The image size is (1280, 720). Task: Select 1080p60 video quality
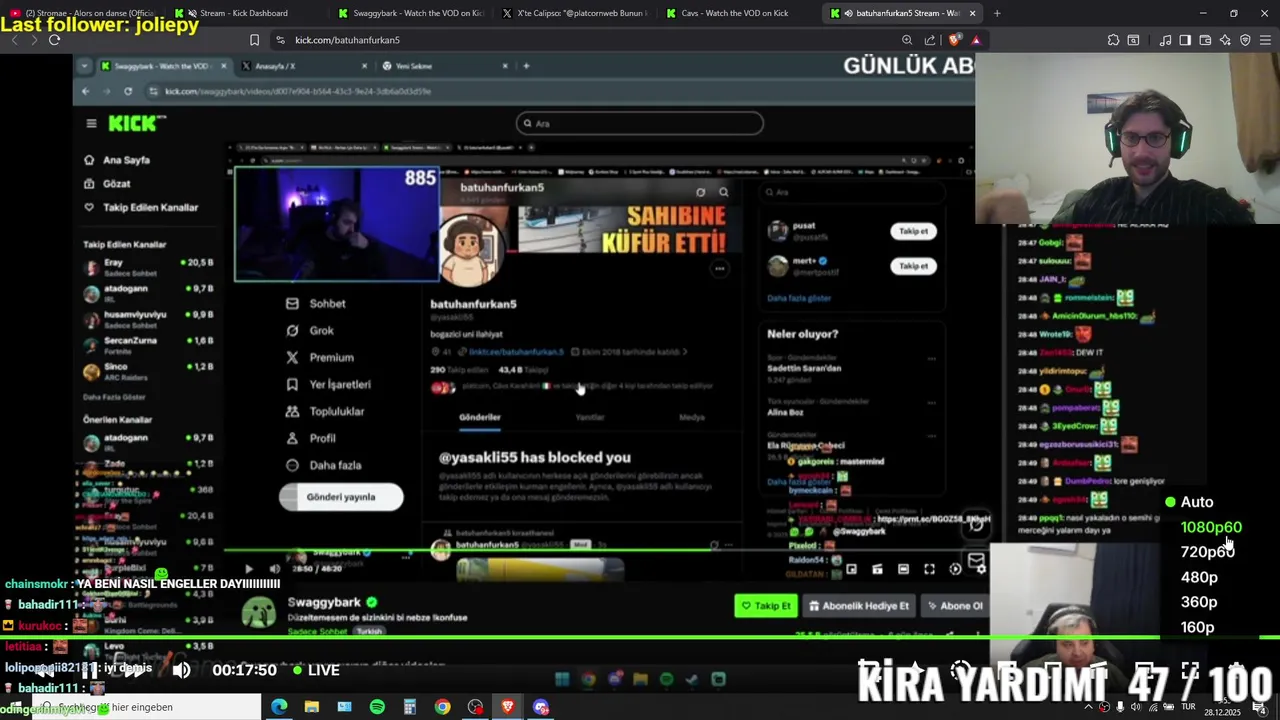(1211, 527)
